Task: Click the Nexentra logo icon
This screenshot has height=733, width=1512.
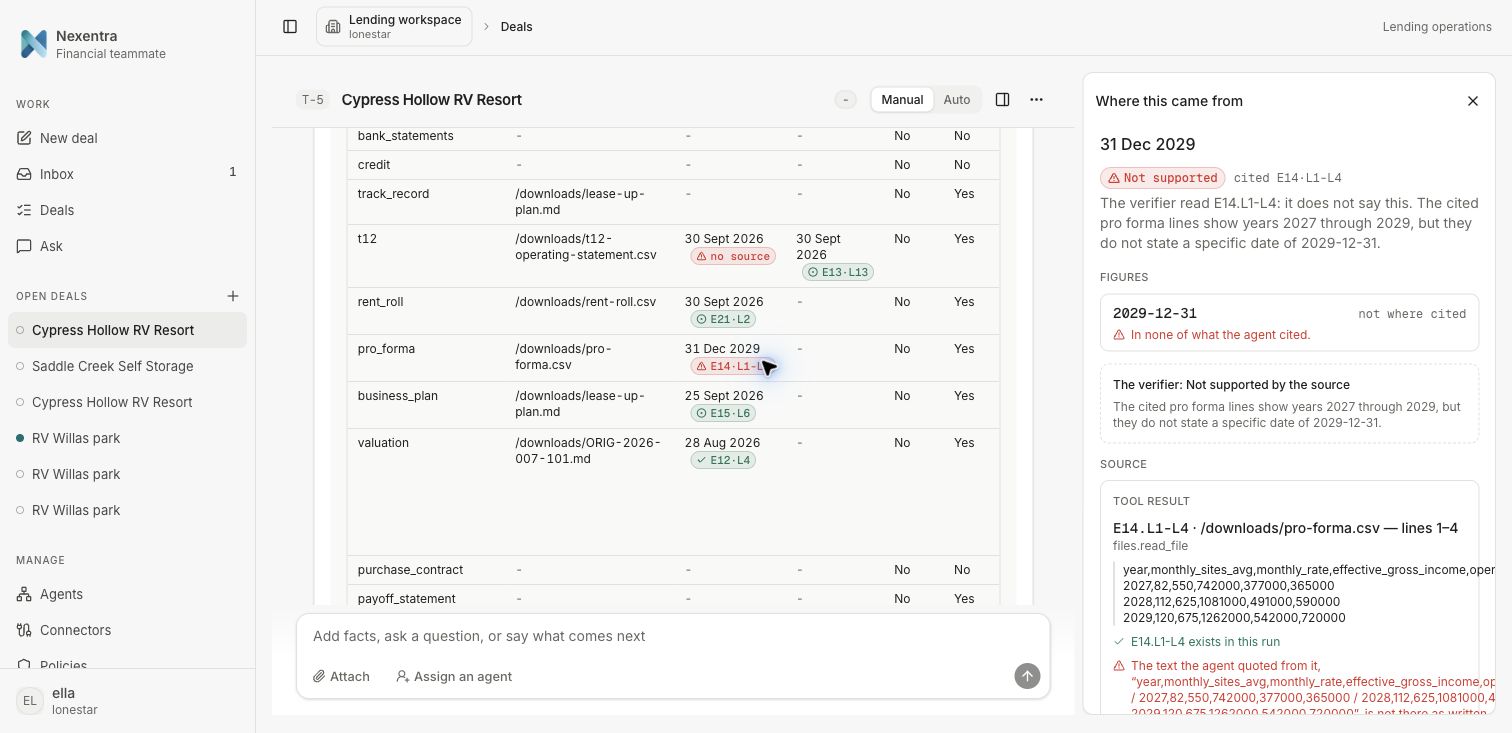Action: coord(34,44)
